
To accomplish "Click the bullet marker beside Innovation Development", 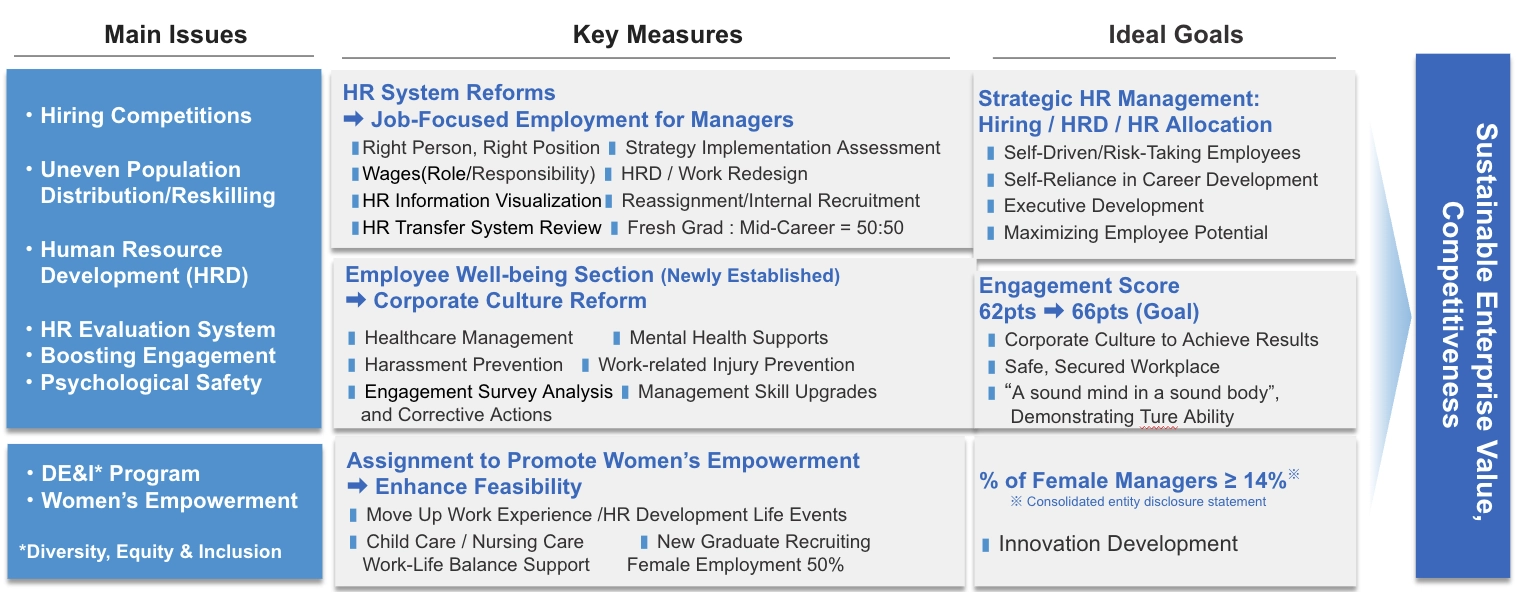I will (986, 545).
